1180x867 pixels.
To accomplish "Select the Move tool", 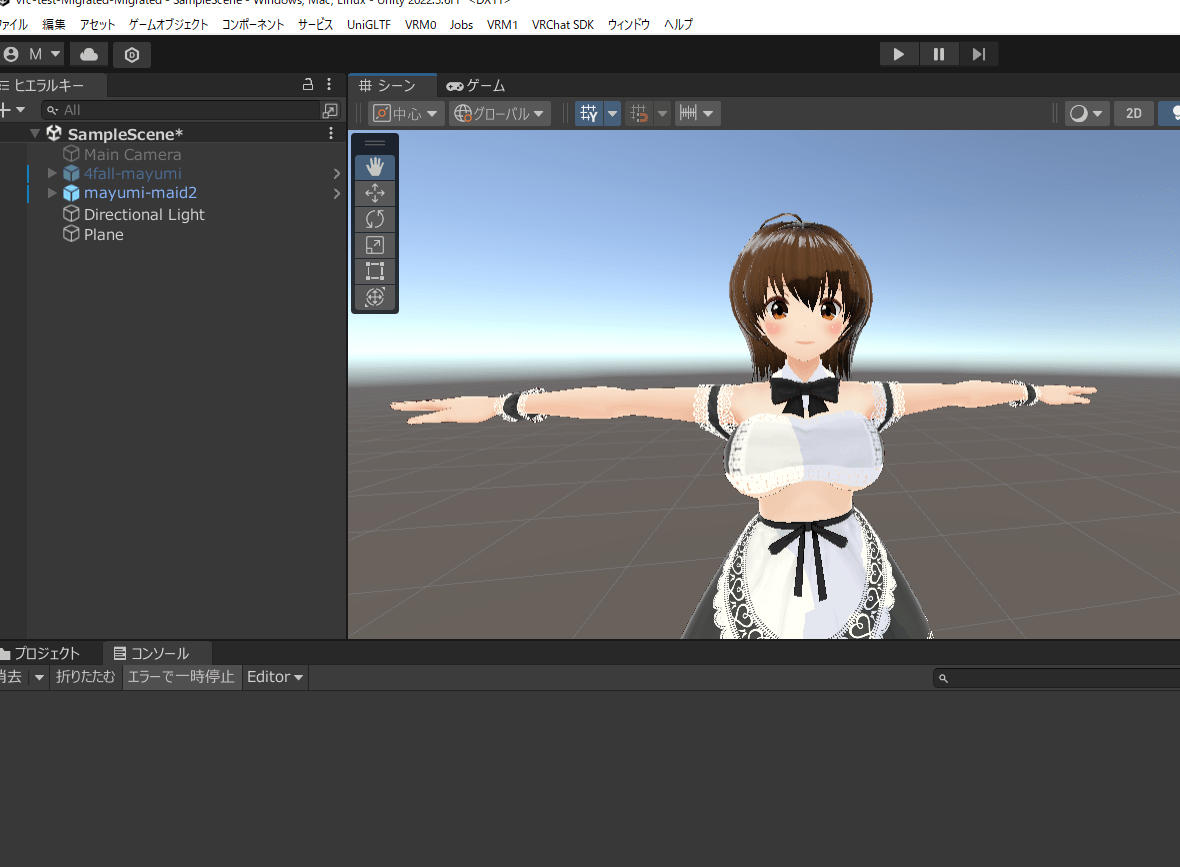I will (375, 193).
